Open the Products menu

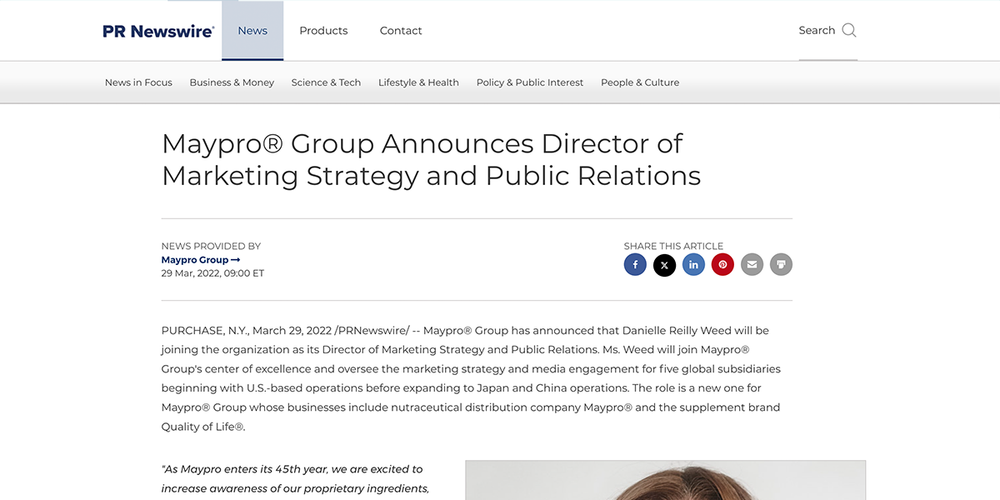[x=323, y=31]
